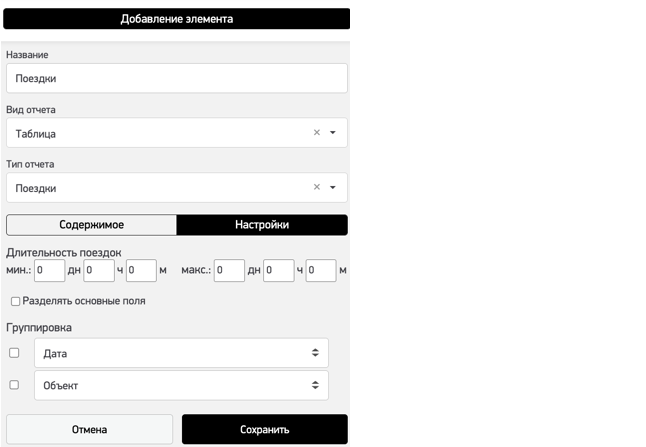Enable Разделять основные поля checkbox
Image resolution: width=646 pixels, height=447 pixels.
[x=15, y=302]
